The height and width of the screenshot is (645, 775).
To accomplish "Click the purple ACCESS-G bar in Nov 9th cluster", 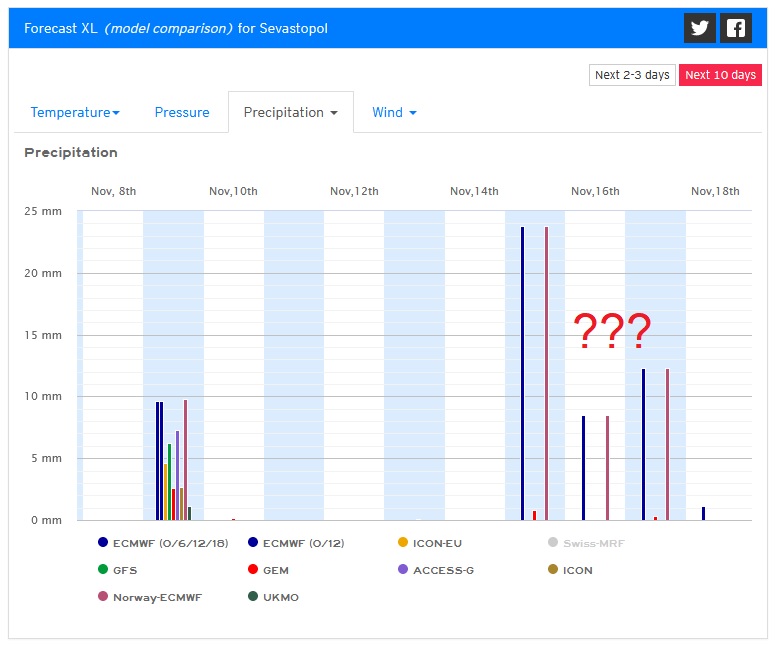I will tap(177, 475).
